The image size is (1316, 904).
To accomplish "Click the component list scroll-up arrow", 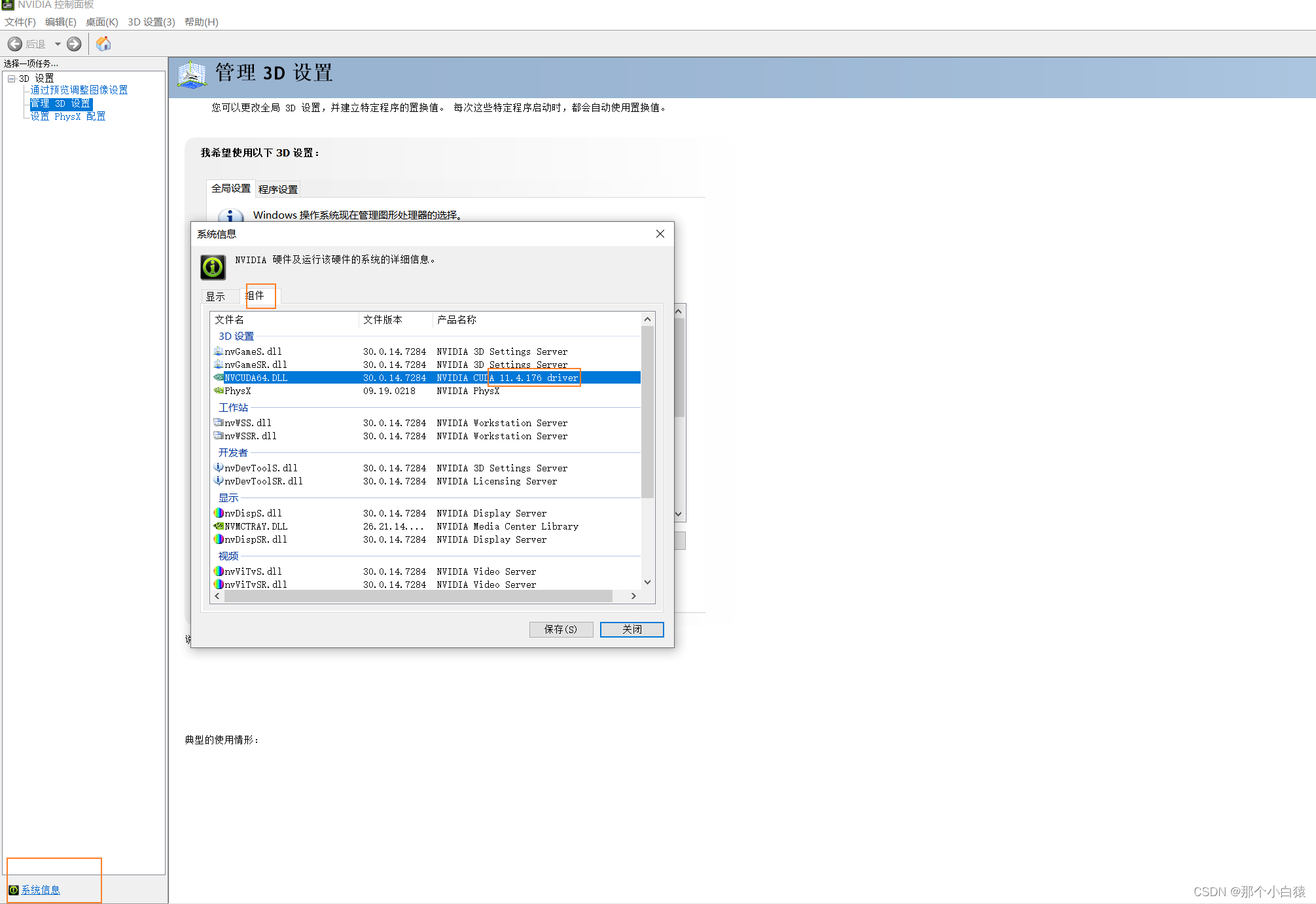I will click(647, 319).
